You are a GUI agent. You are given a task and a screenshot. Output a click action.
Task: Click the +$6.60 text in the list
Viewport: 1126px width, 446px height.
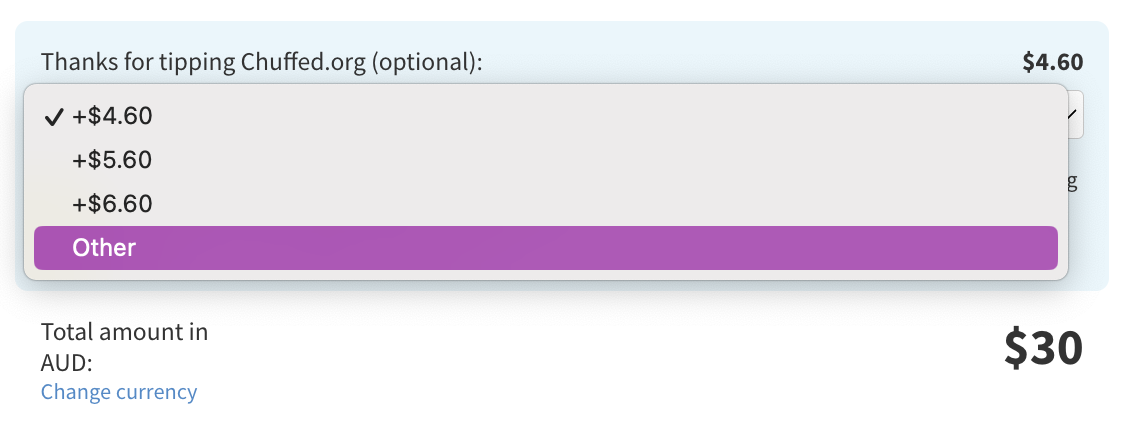(112, 204)
